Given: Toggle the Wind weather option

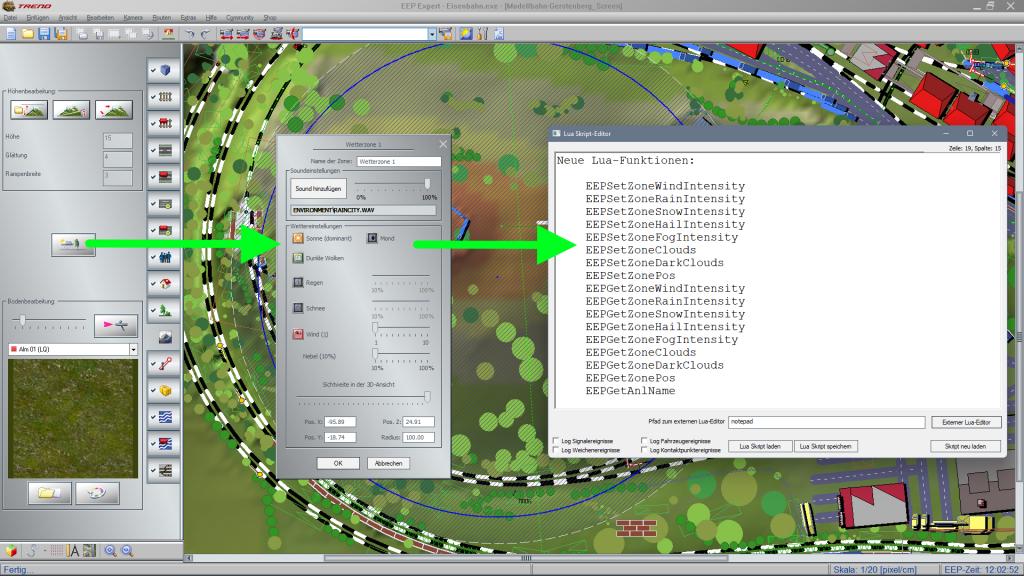Looking at the screenshot, I should coord(298,334).
